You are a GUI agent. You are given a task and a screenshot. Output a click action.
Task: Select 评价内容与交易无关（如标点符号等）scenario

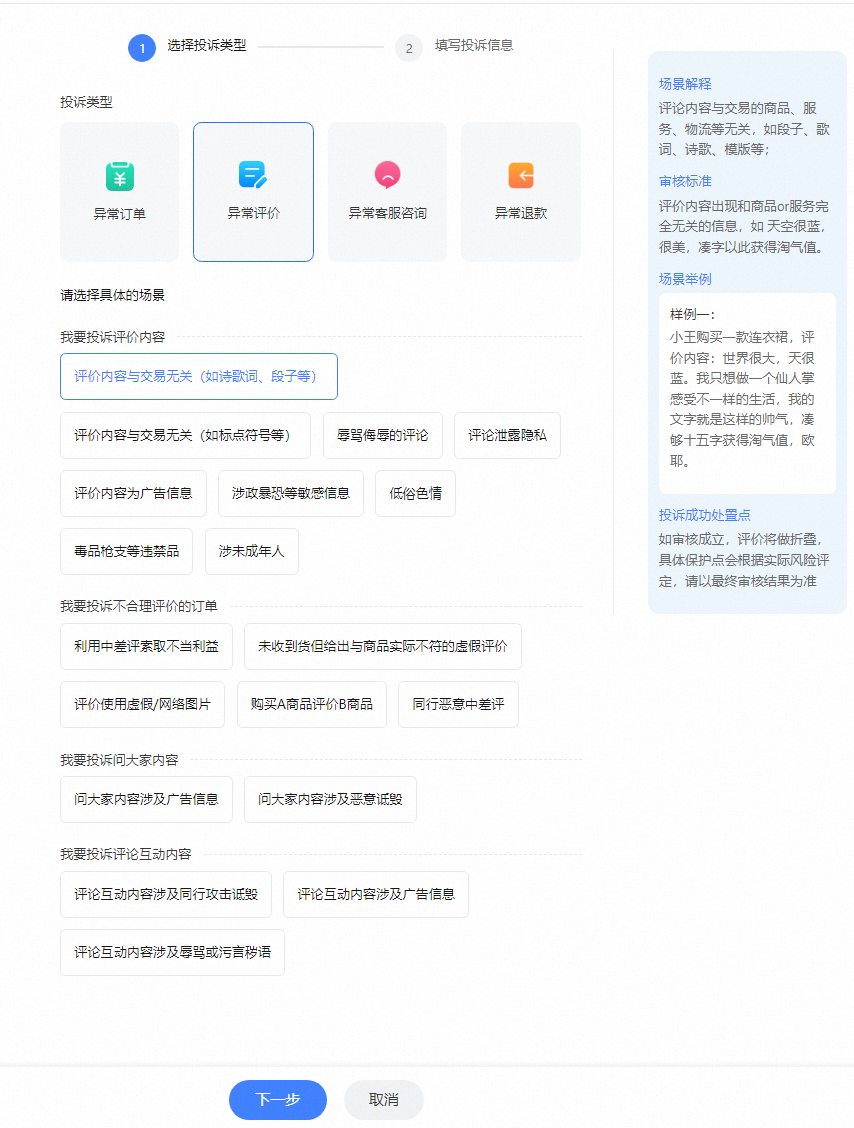186,435
